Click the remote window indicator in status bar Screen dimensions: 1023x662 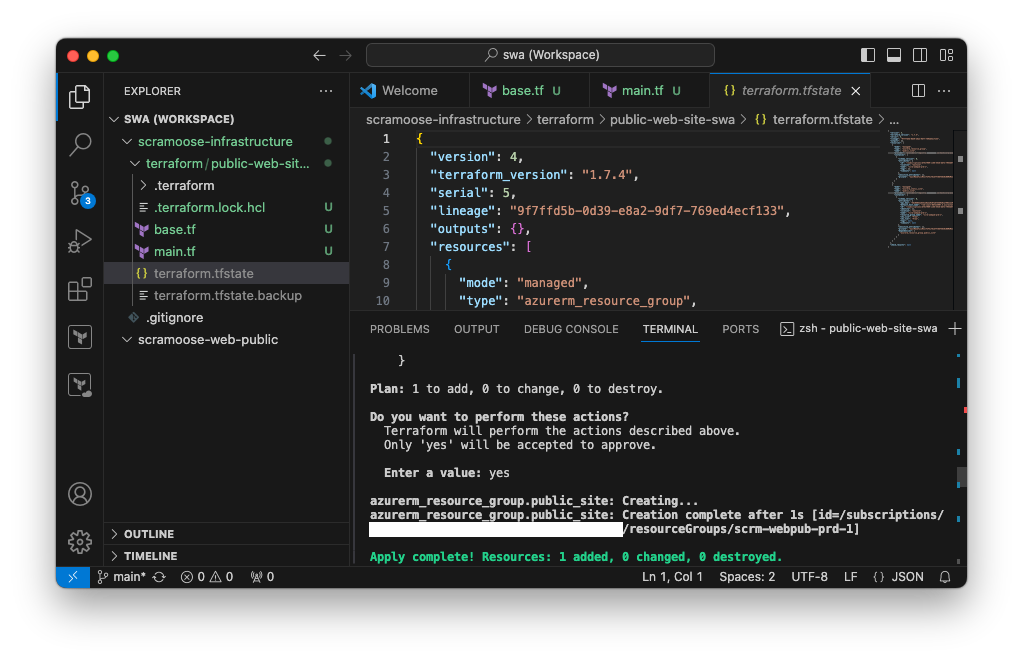point(73,577)
